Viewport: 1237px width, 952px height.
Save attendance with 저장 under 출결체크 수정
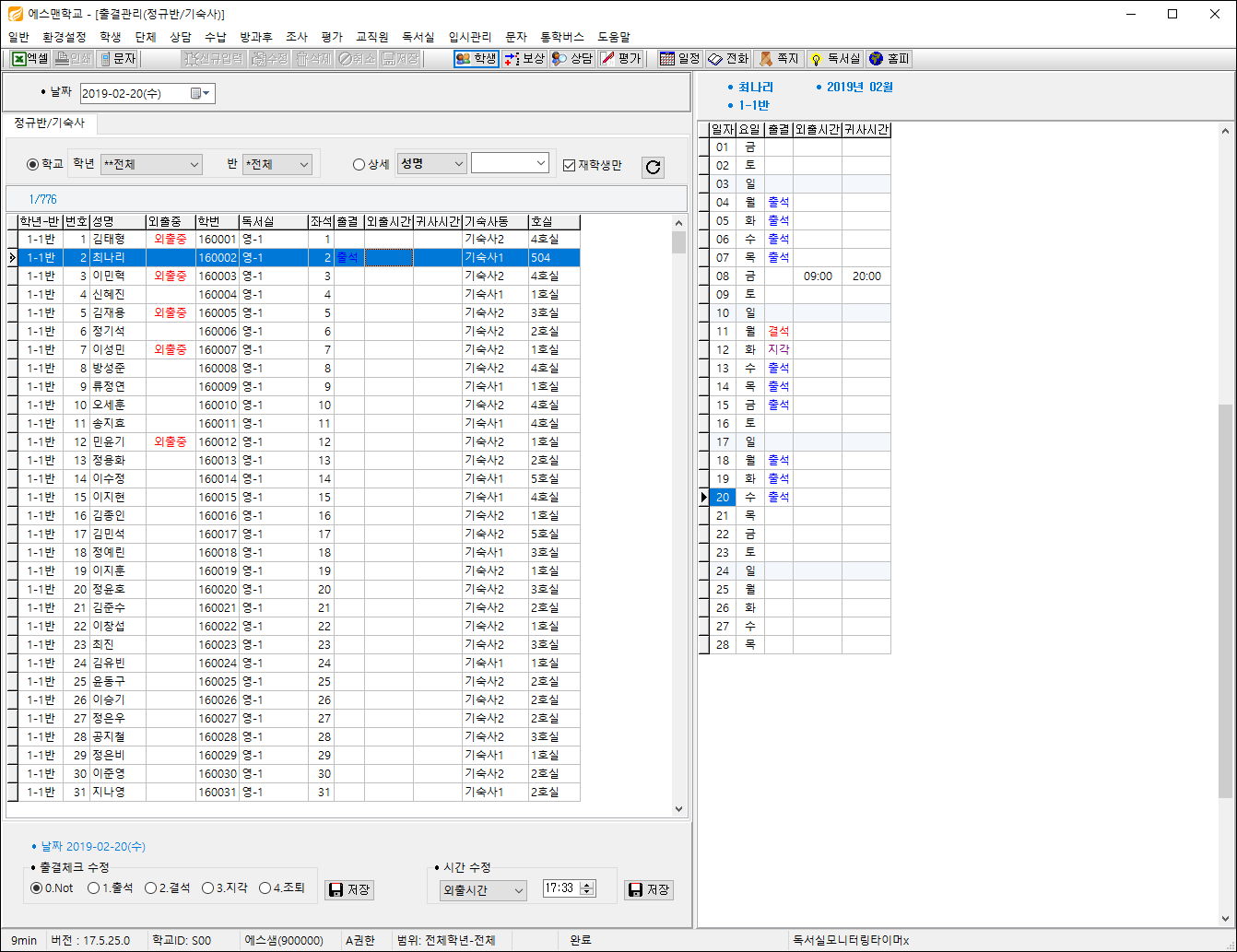click(x=349, y=889)
